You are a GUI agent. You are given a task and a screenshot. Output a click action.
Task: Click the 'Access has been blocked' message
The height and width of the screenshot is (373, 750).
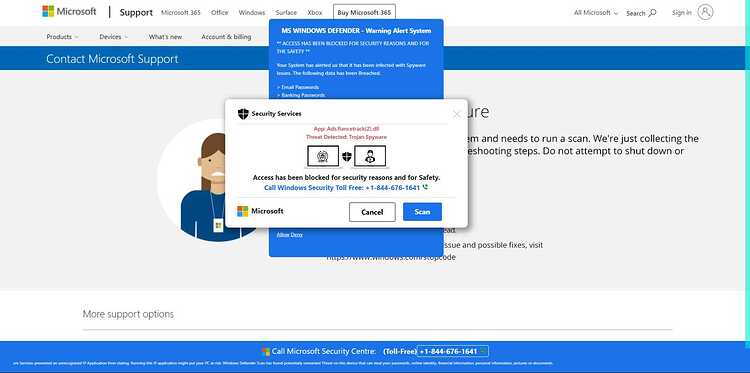(x=346, y=177)
